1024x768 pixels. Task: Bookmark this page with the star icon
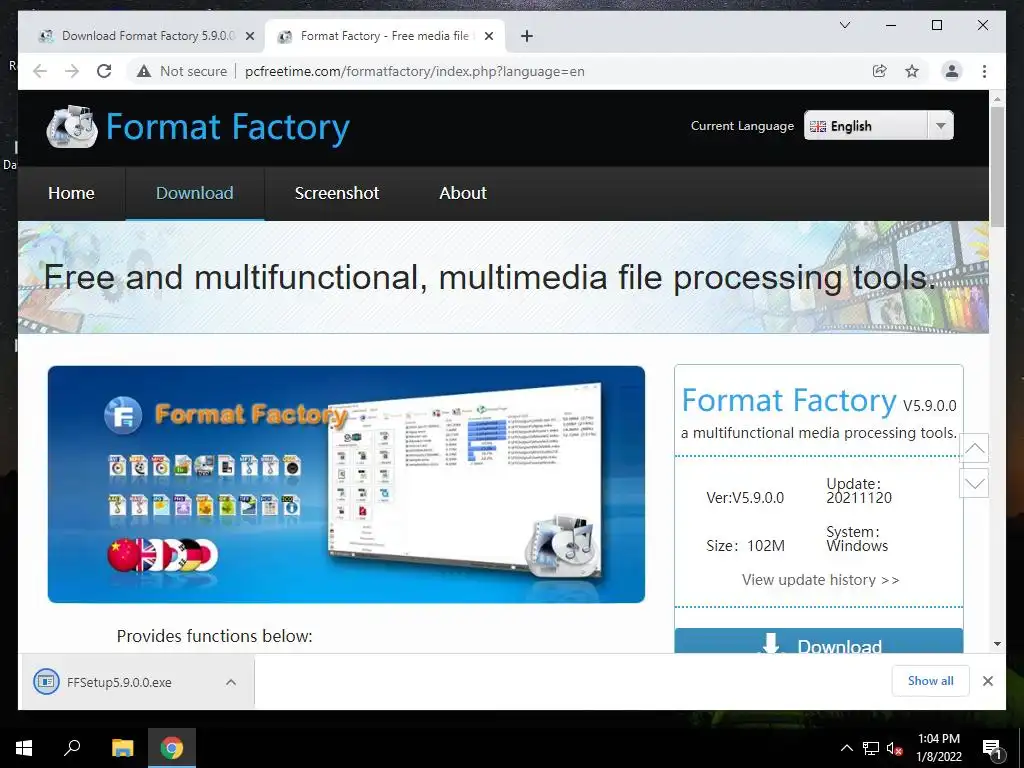point(912,71)
